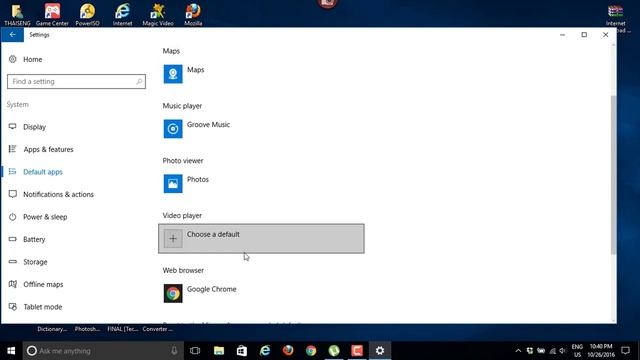Click the ENG US language indicator
This screenshot has height=360, width=640.
[x=577, y=351]
